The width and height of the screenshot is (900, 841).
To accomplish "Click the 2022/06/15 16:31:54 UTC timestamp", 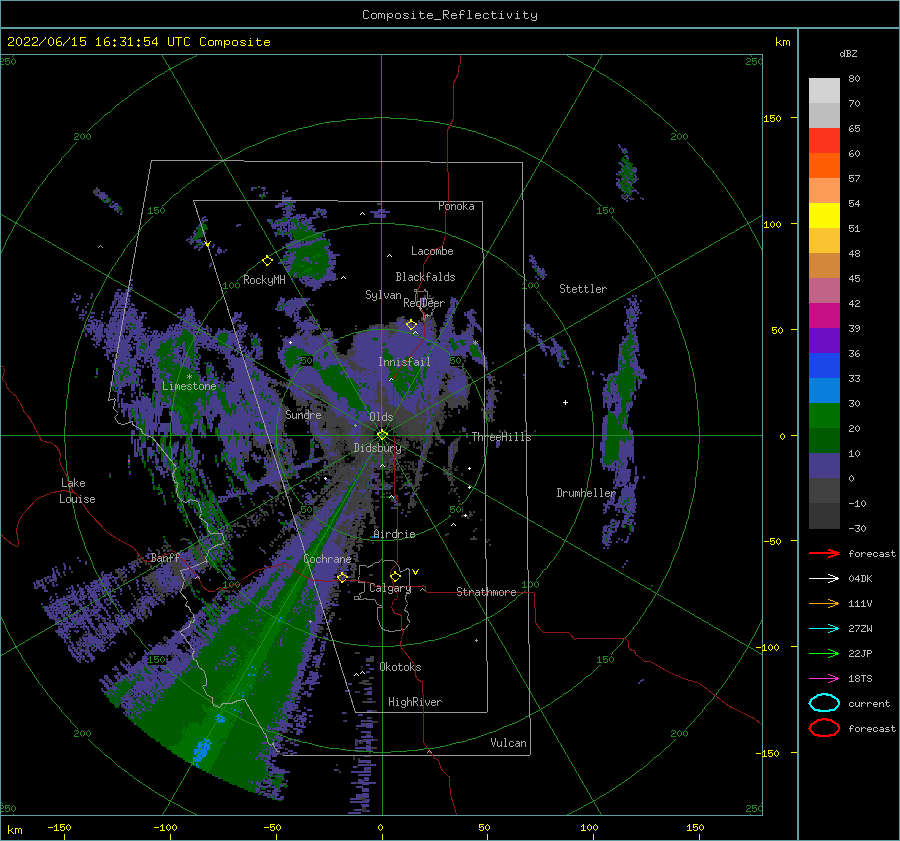I will (x=100, y=42).
